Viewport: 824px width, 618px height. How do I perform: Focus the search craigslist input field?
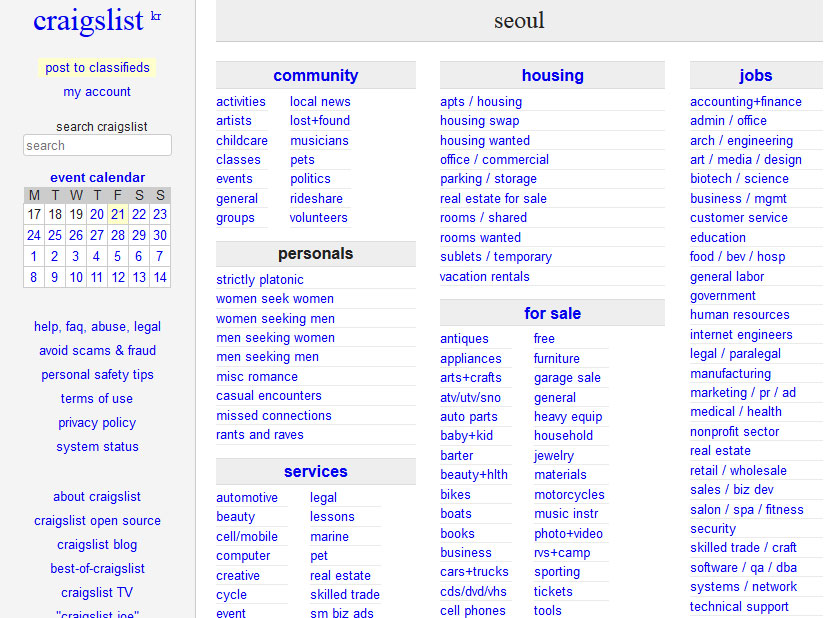click(97, 146)
